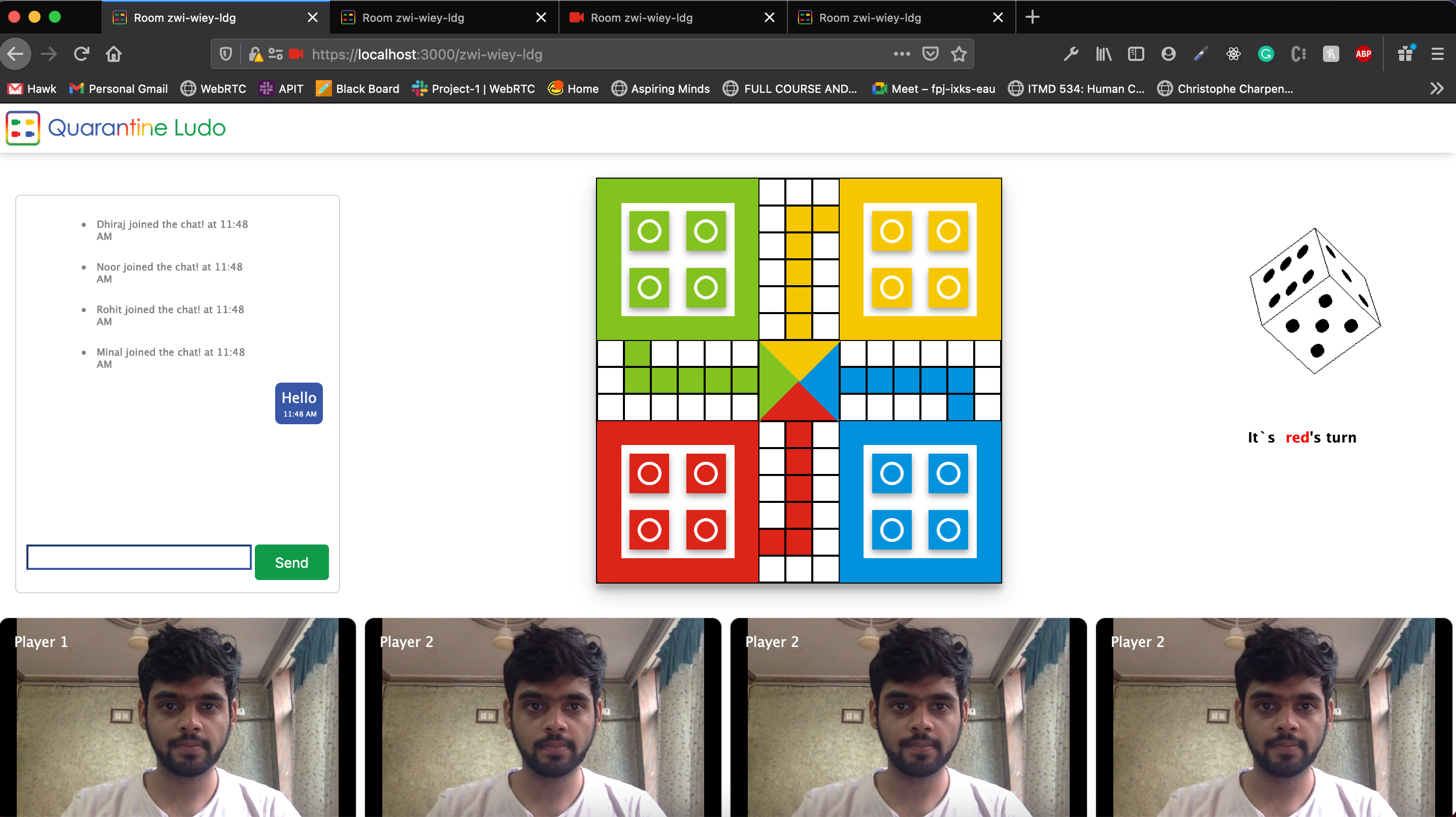Open the Firefox hamburger menu
This screenshot has width=1456, height=817.
point(1437,54)
